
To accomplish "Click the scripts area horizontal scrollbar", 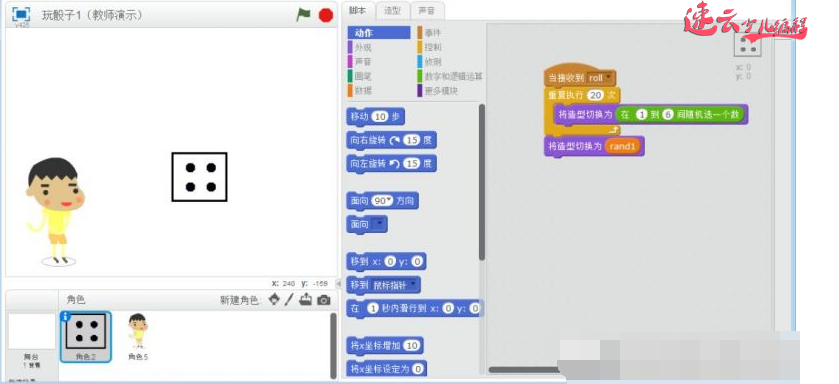I will coord(523,370).
